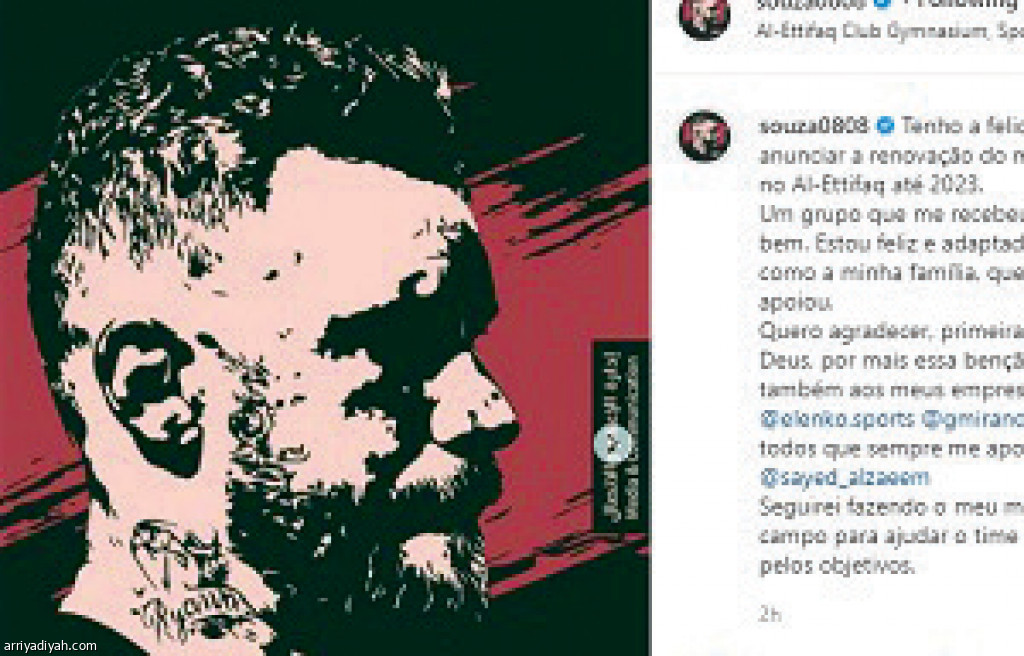Viewport: 1024px width, 656px height.
Task: Click the illustrated portrait post image
Action: [x=325, y=328]
